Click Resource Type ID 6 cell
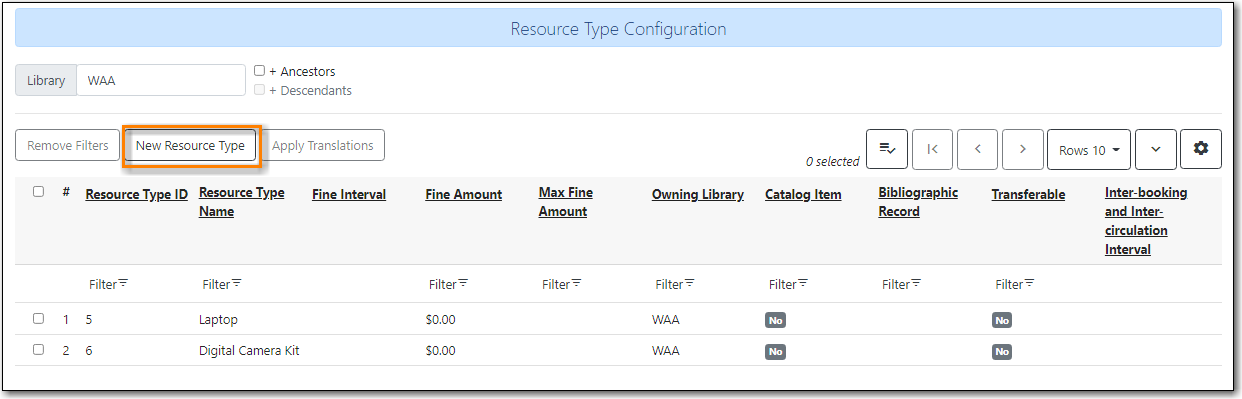The width and height of the screenshot is (1242, 399). 89,351
